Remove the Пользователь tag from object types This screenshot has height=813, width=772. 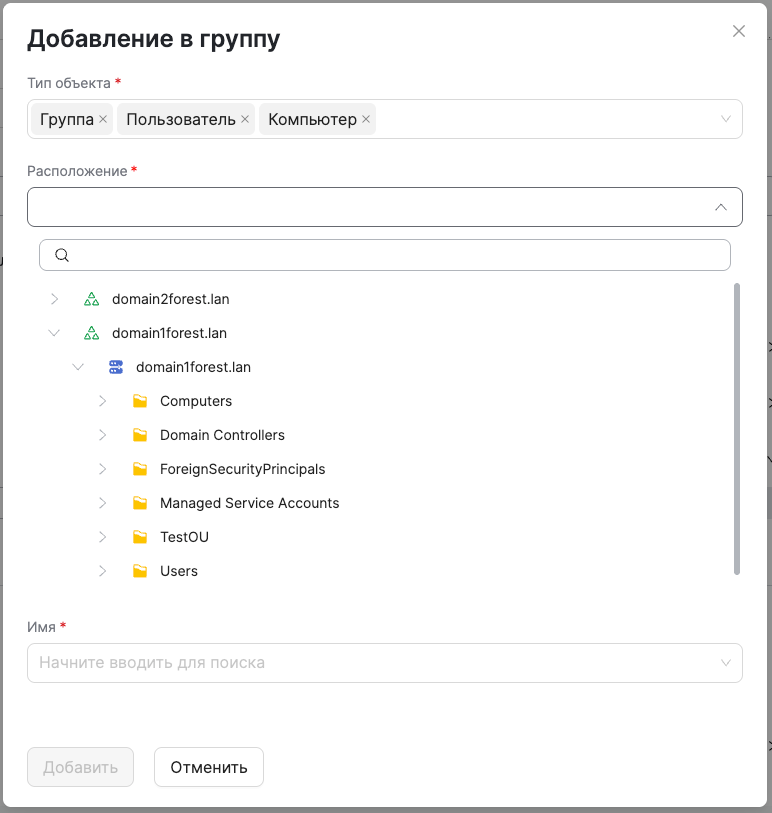[x=245, y=118]
